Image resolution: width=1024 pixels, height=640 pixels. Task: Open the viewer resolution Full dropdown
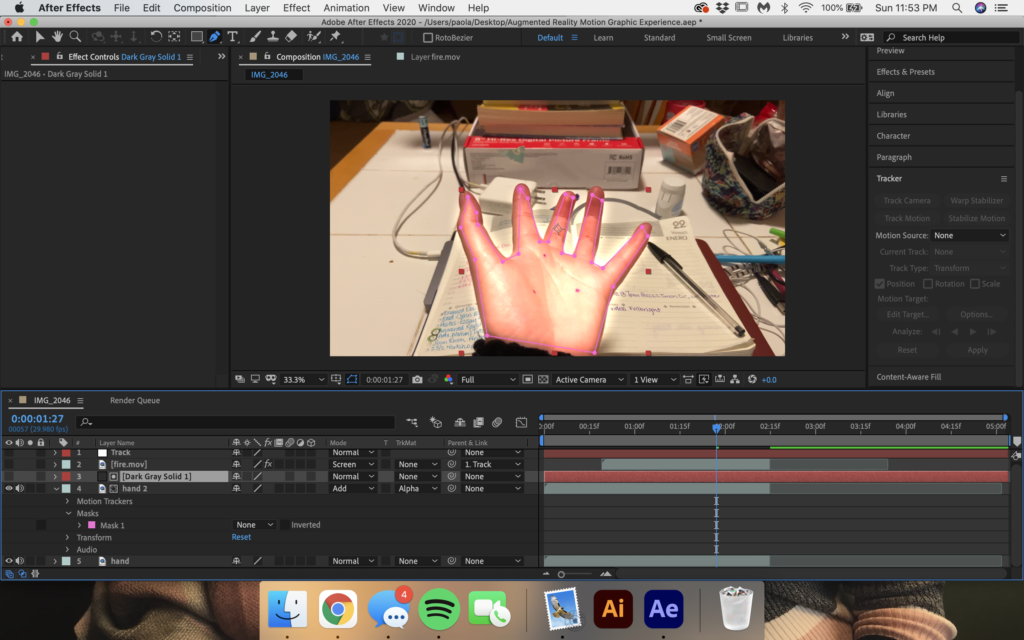coord(487,380)
